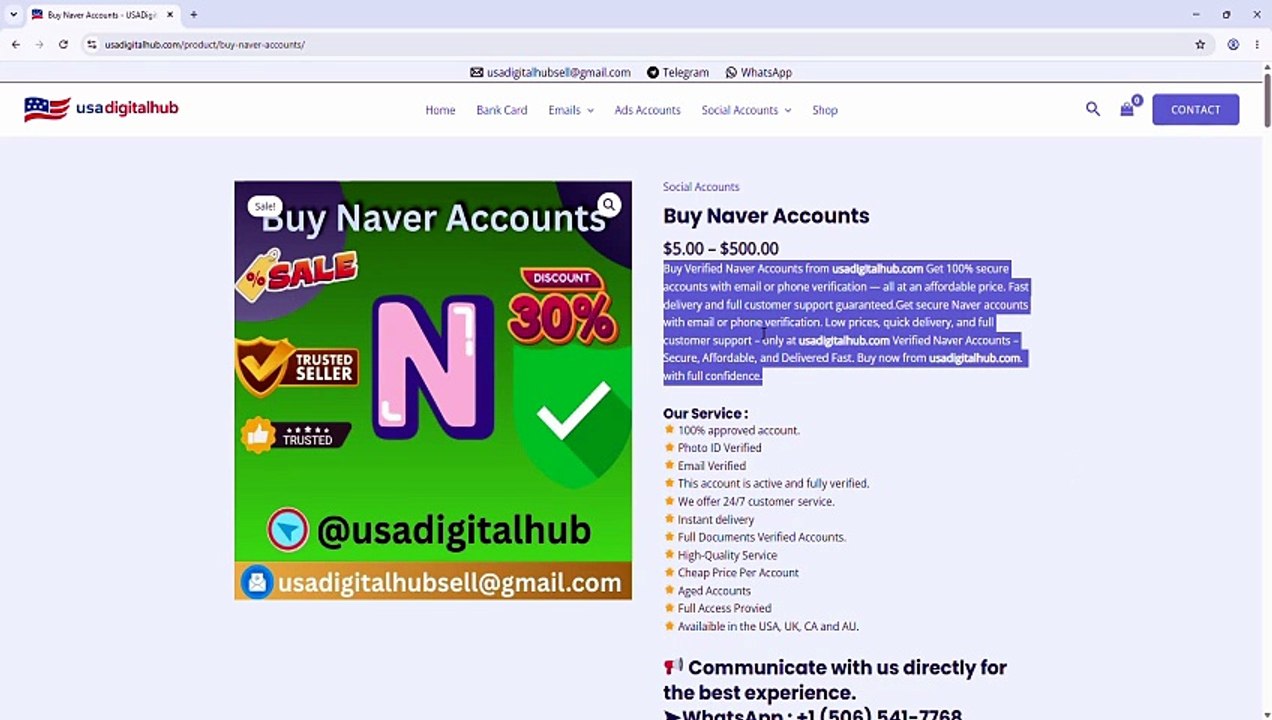This screenshot has height=720, width=1272.
Task: Go to the Shop menu item
Action: tap(825, 110)
